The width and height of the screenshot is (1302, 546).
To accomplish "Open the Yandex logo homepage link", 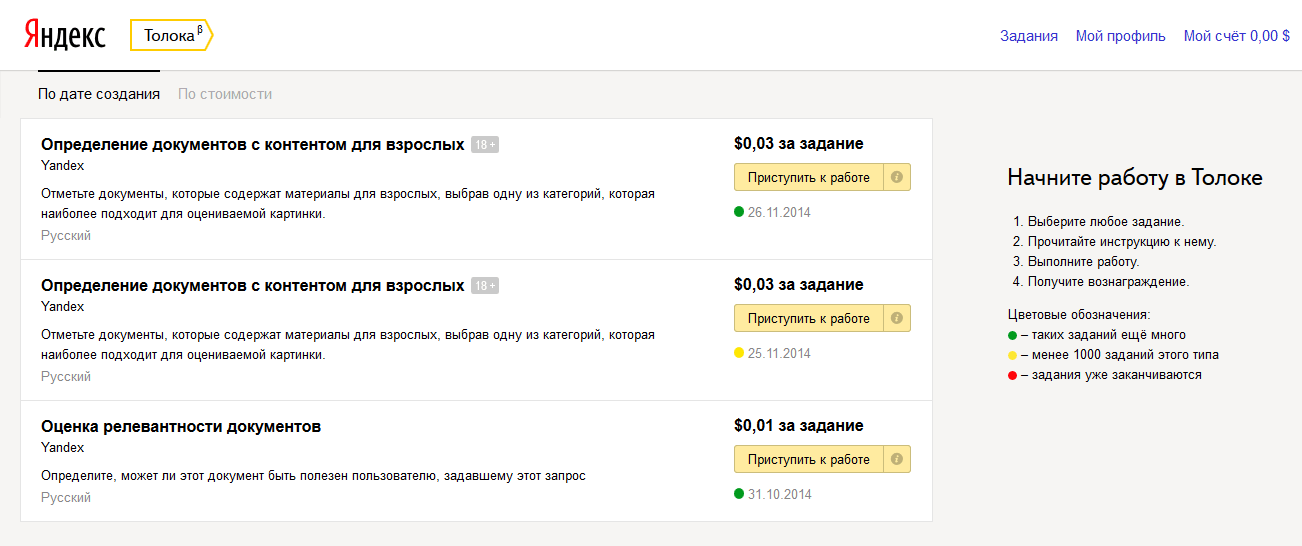I will coord(64,35).
